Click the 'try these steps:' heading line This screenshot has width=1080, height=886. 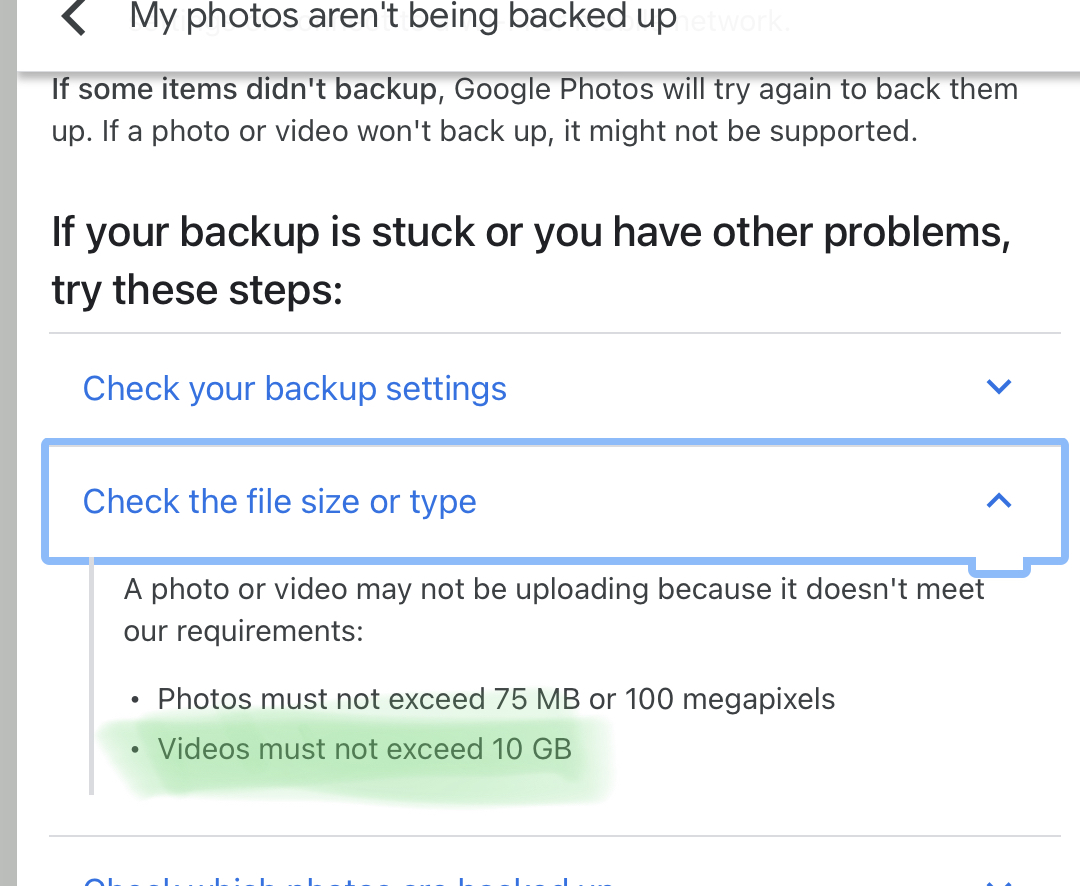197,290
